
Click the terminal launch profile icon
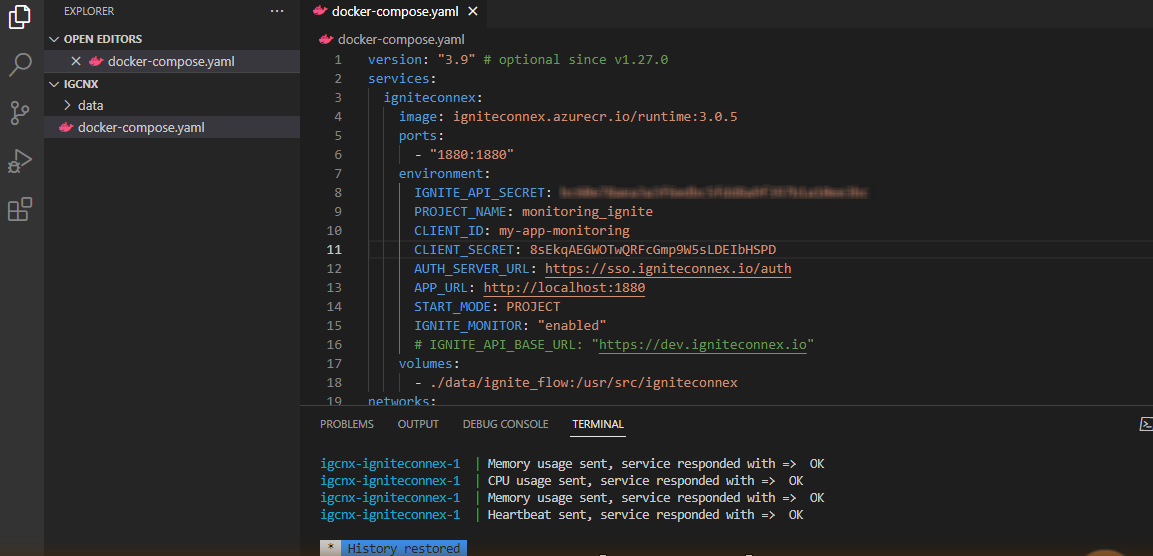click(1146, 424)
